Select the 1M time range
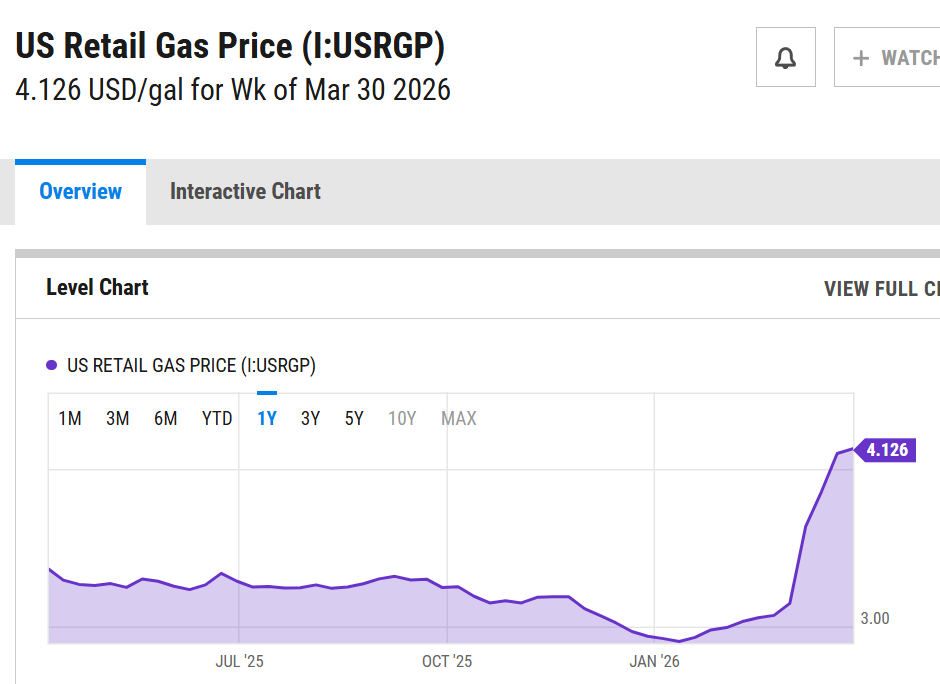 70,418
